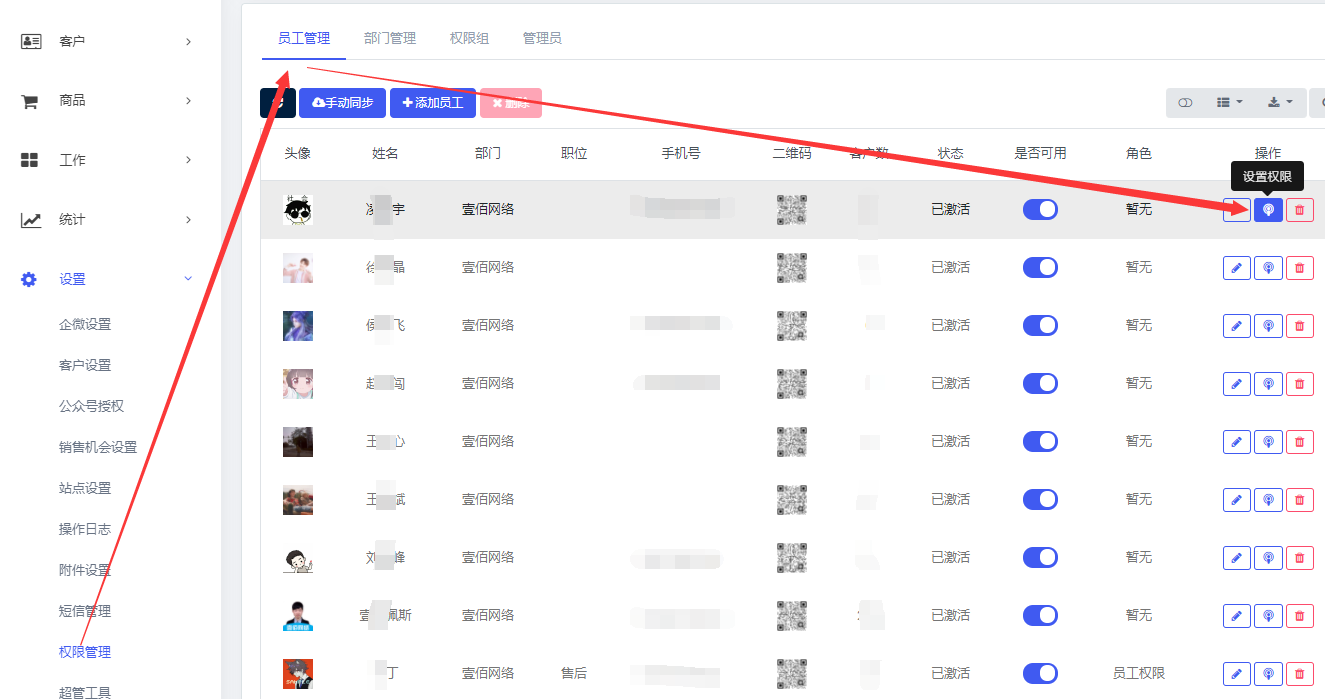Click the set-permission icon in first employee row

[x=1268, y=210]
